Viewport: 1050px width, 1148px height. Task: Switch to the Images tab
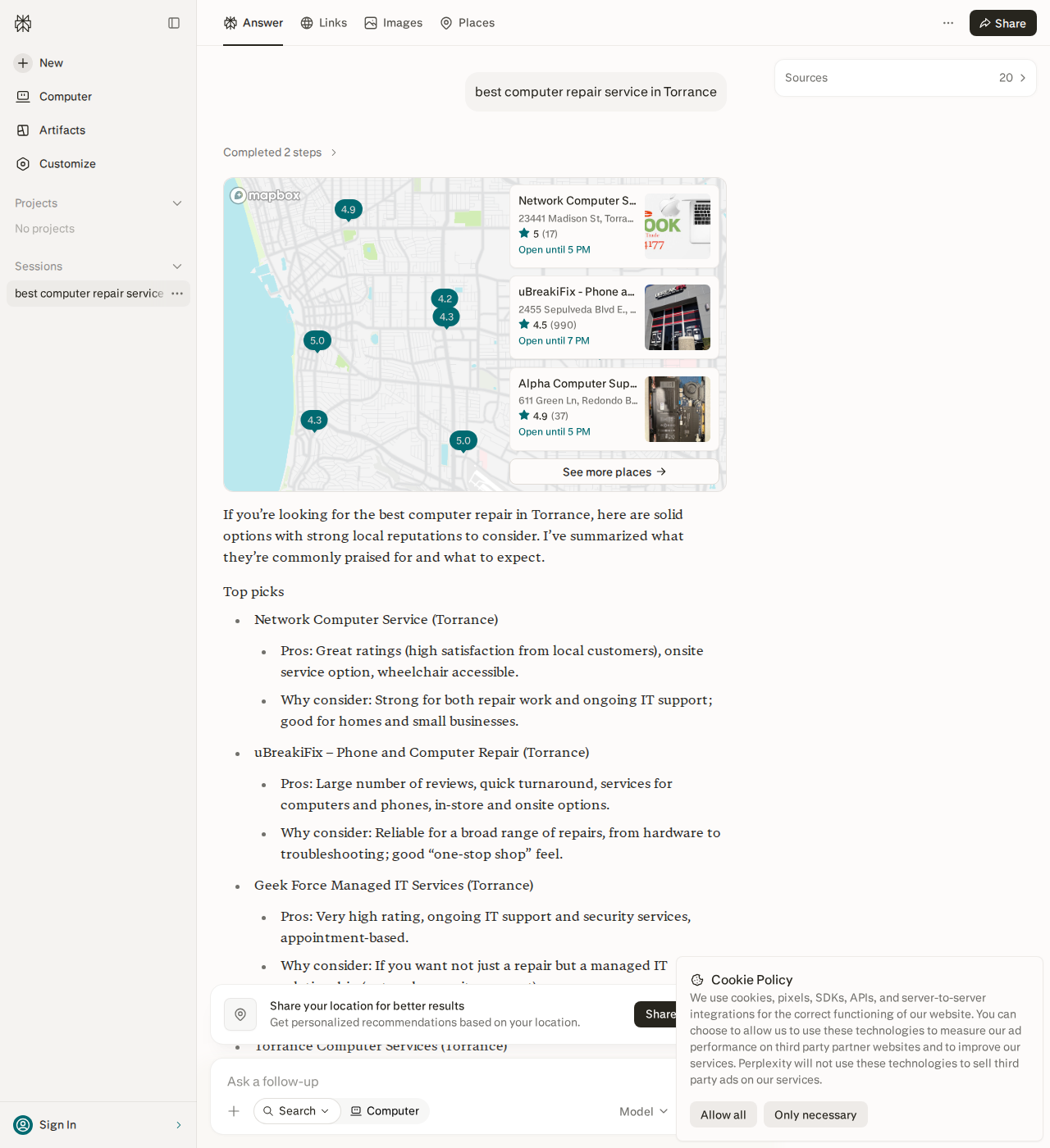394,23
